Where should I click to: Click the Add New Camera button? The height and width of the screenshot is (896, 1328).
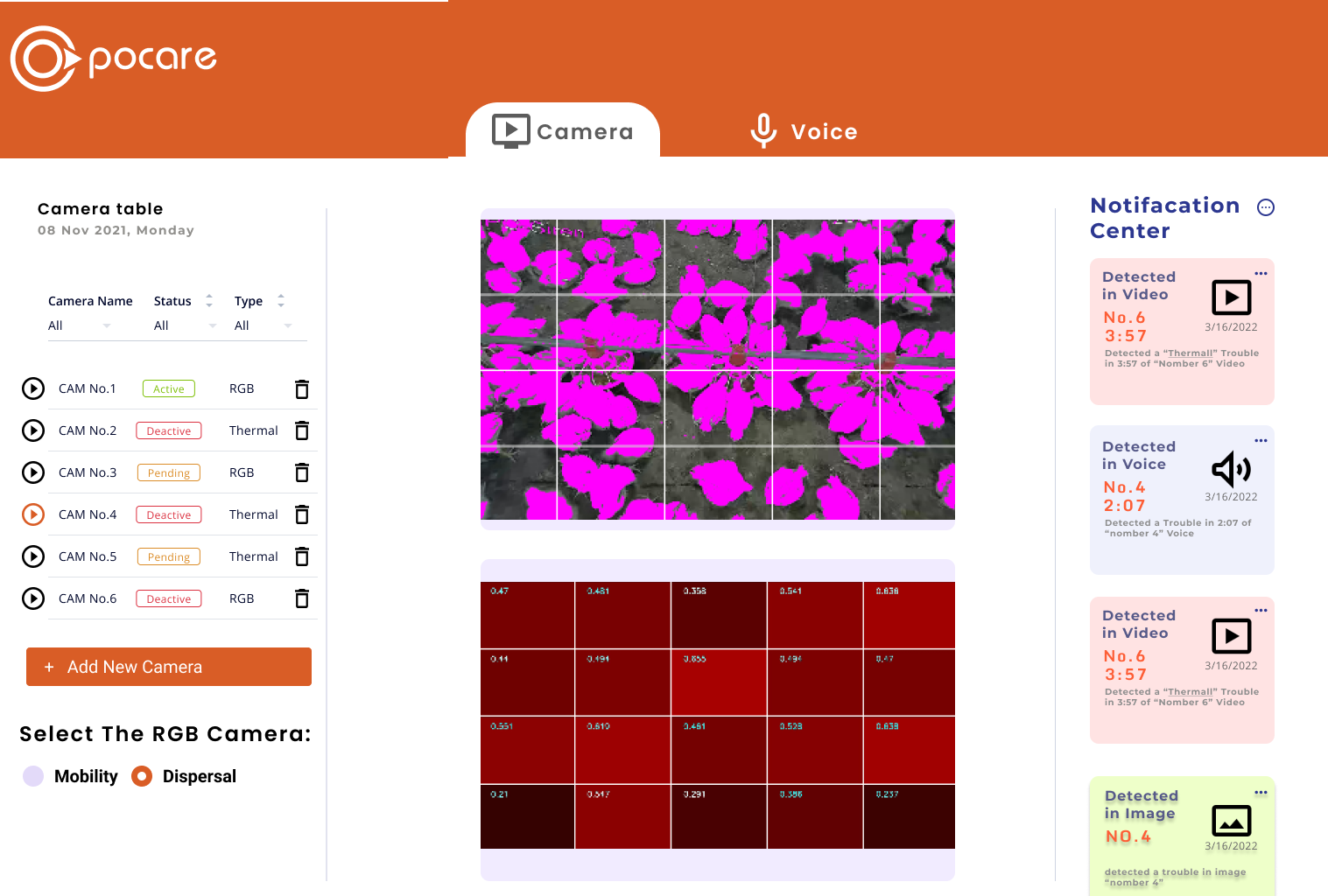coord(169,667)
